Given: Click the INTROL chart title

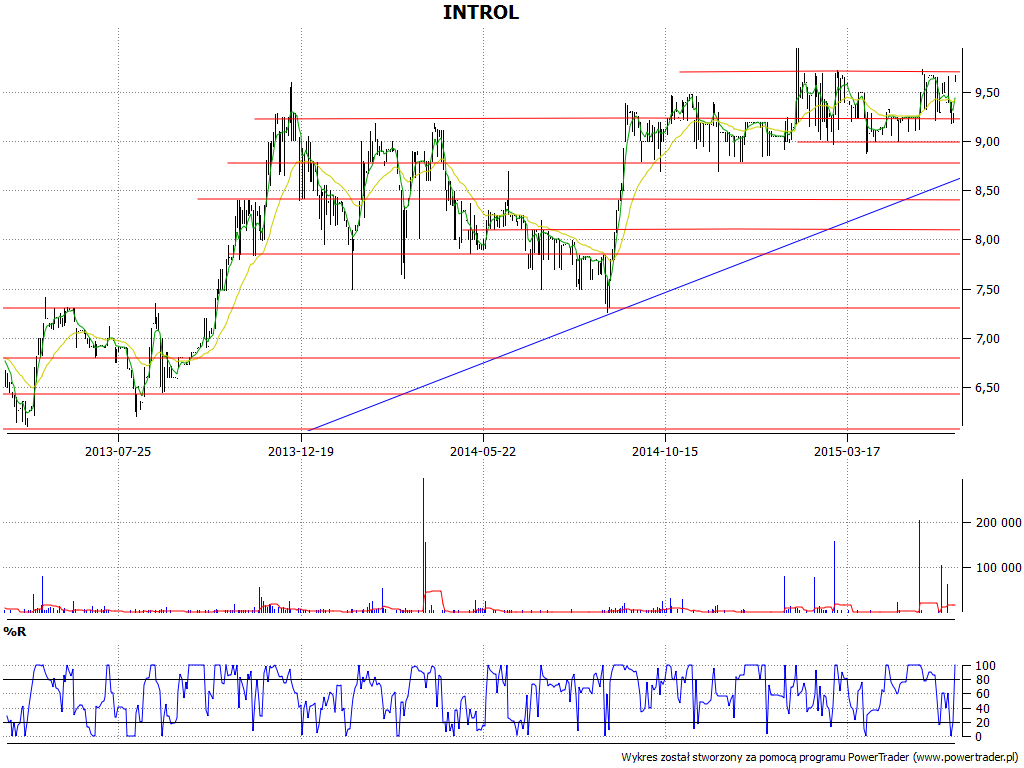Looking at the screenshot, I should (481, 12).
